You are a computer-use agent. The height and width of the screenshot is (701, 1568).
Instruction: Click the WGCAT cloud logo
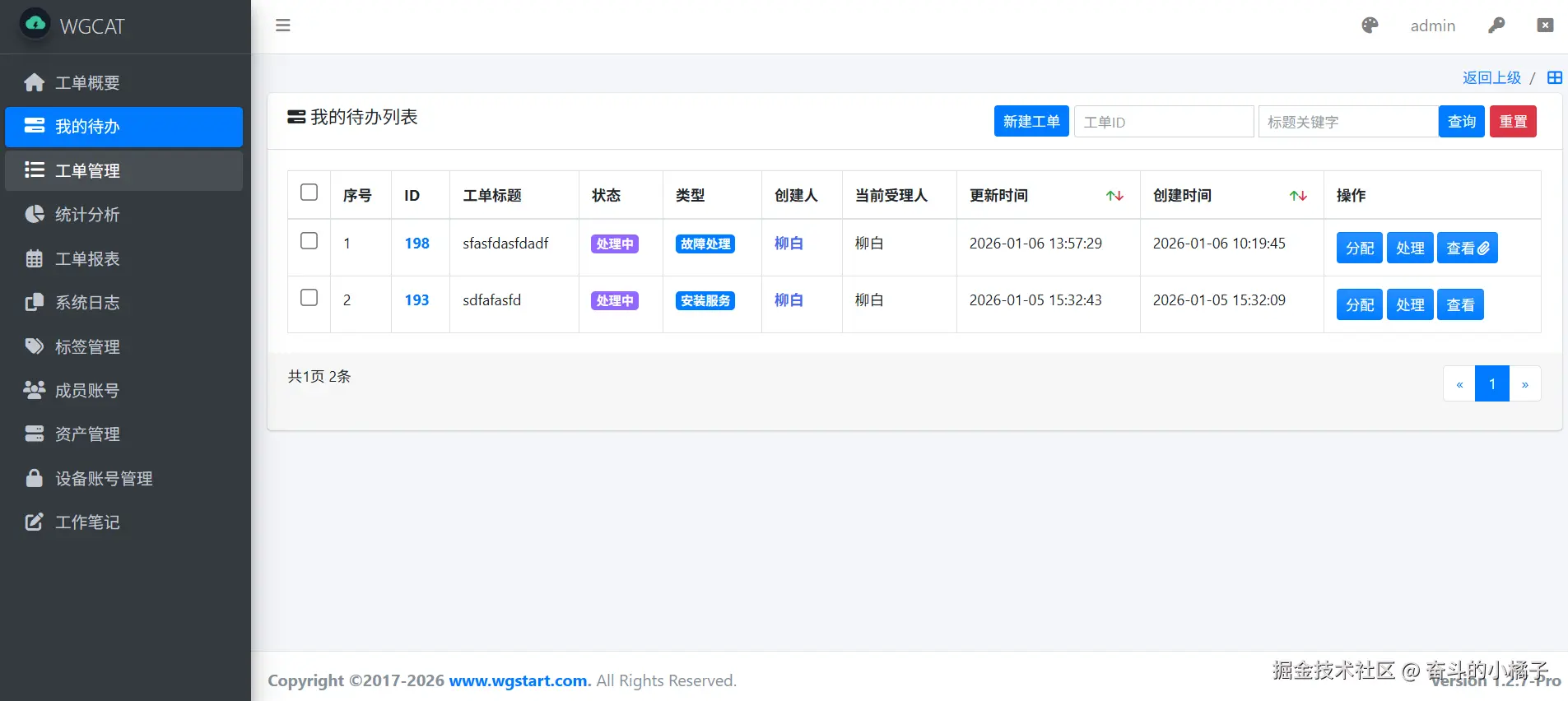click(x=35, y=24)
